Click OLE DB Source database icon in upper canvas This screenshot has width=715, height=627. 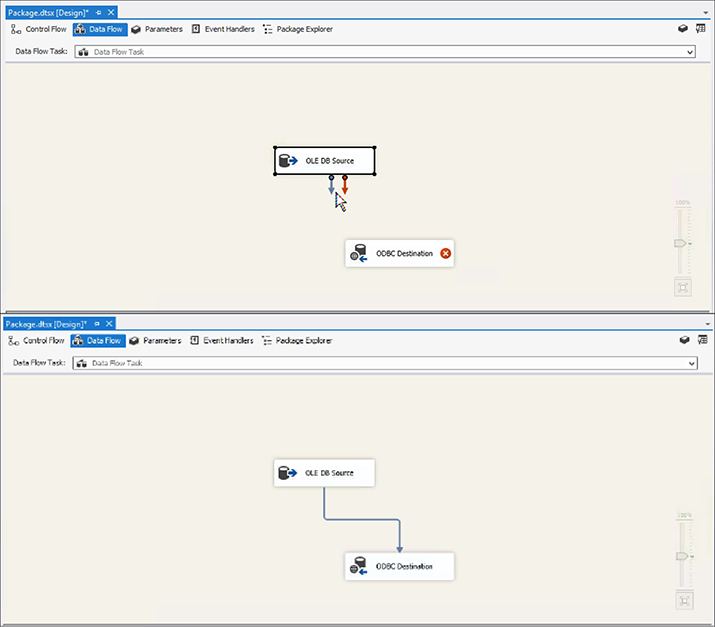[288, 161]
